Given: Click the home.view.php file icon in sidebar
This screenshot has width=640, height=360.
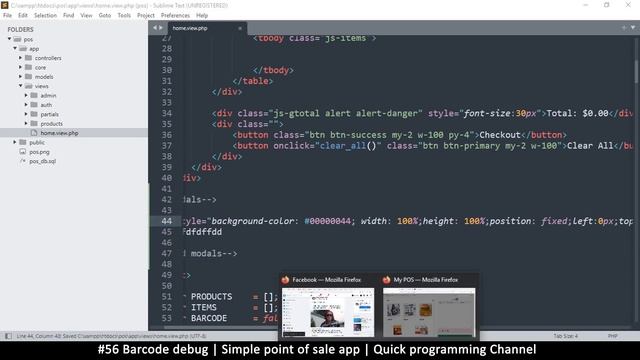Looking at the screenshot, I should pyautogui.click(x=34, y=133).
